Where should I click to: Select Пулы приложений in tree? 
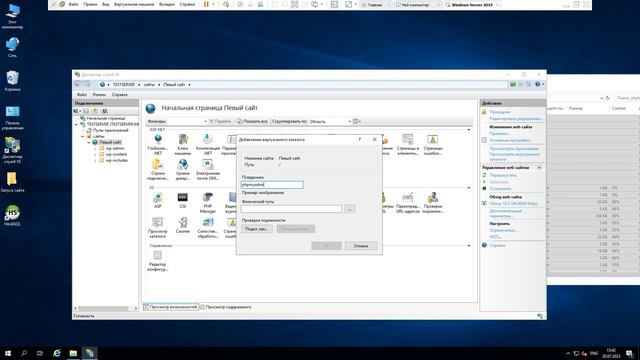point(108,130)
